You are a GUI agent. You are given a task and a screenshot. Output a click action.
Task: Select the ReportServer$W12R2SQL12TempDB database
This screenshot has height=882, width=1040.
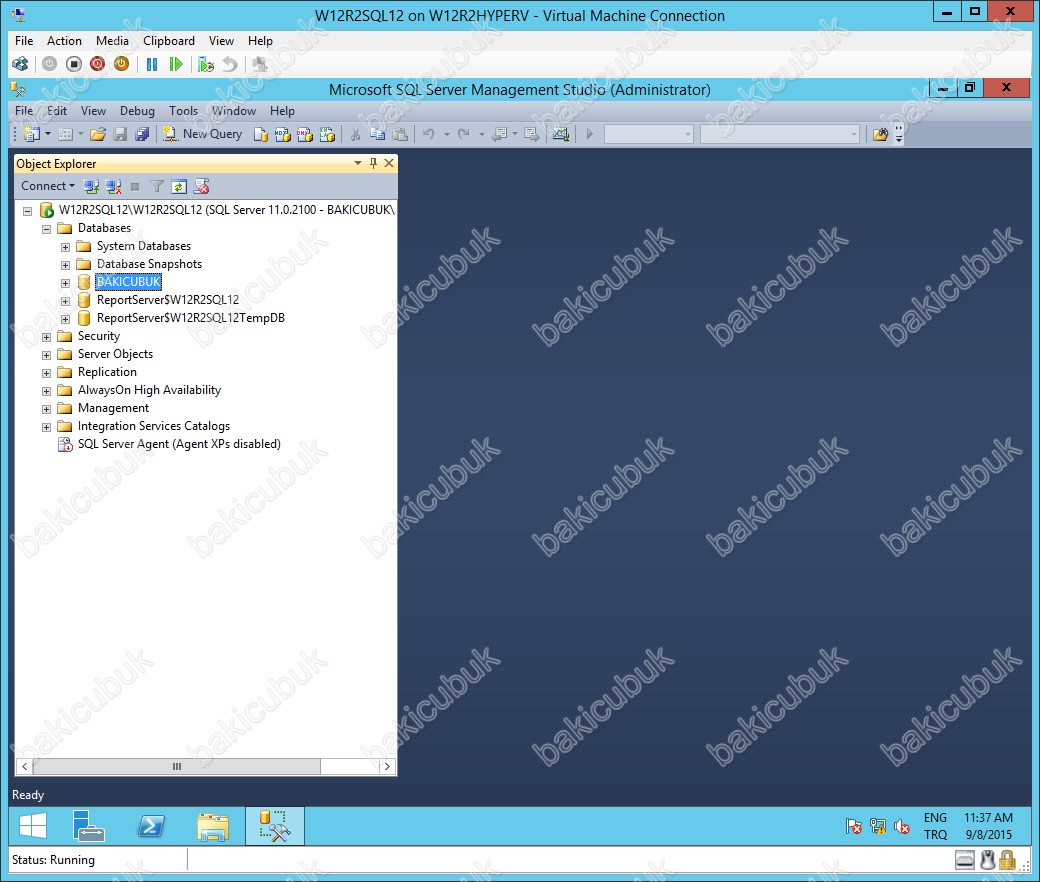click(190, 318)
